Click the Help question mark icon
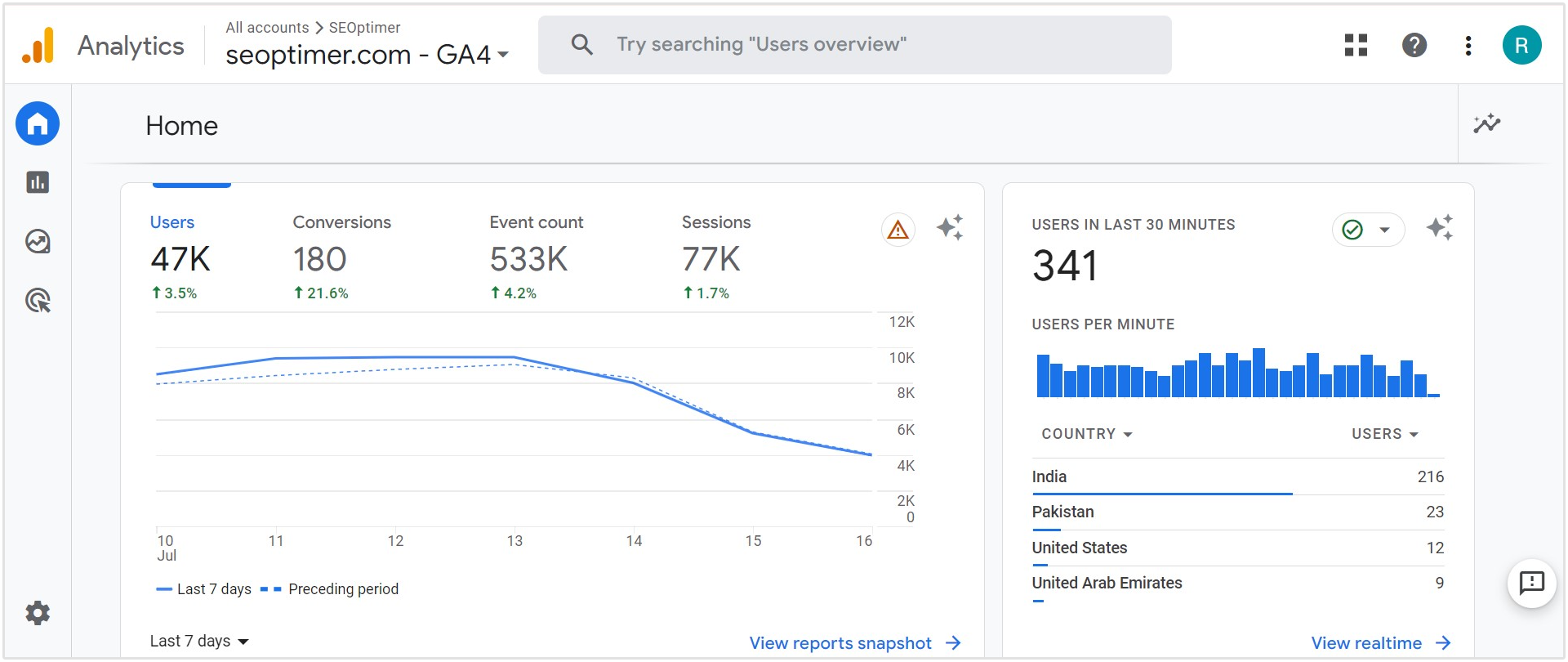 point(1414,45)
